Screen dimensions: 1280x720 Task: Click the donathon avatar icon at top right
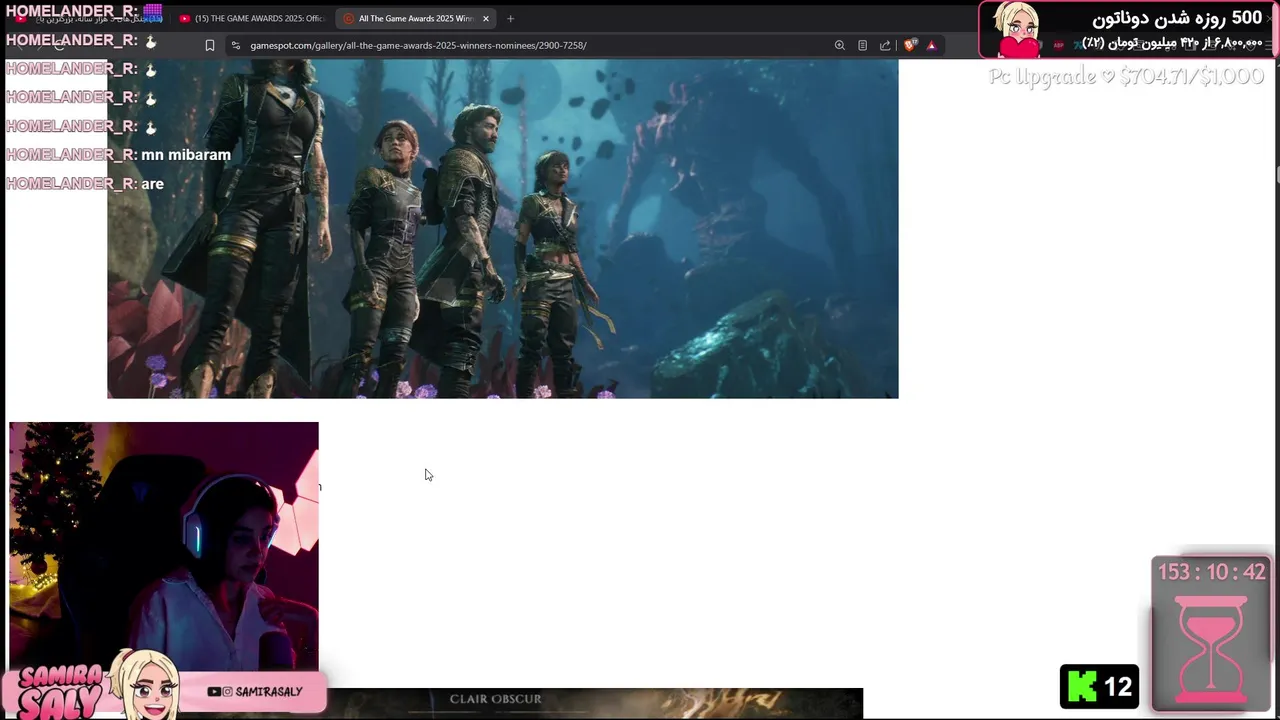pos(1017,29)
